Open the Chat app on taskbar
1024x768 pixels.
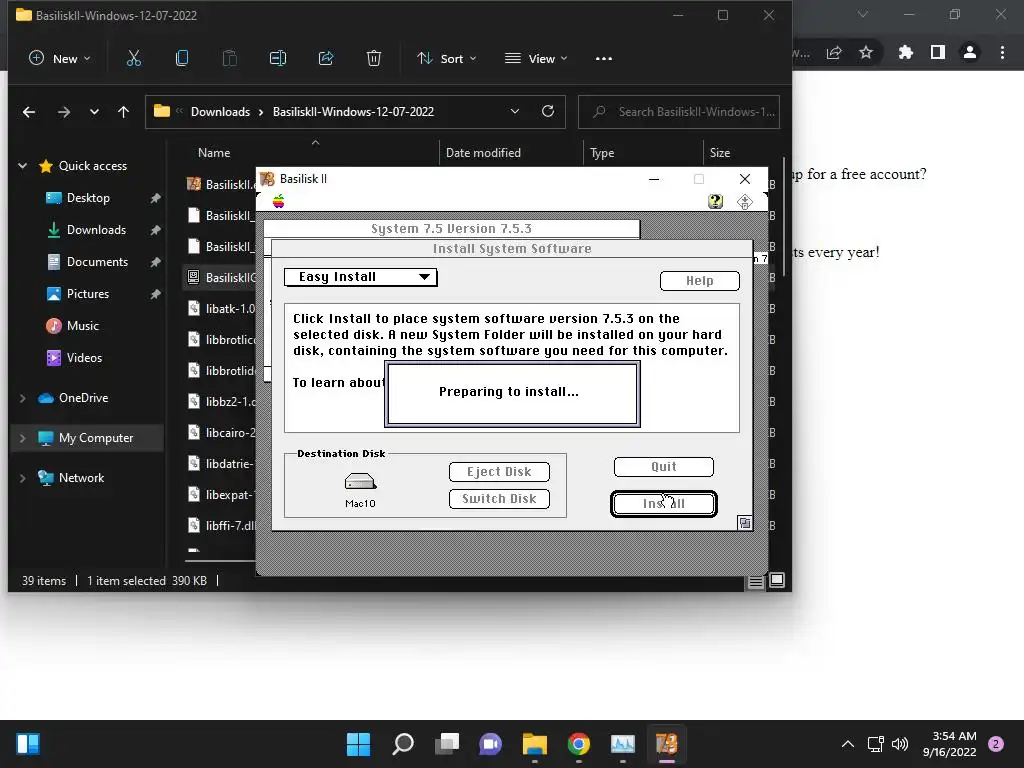pyautogui.click(x=490, y=744)
